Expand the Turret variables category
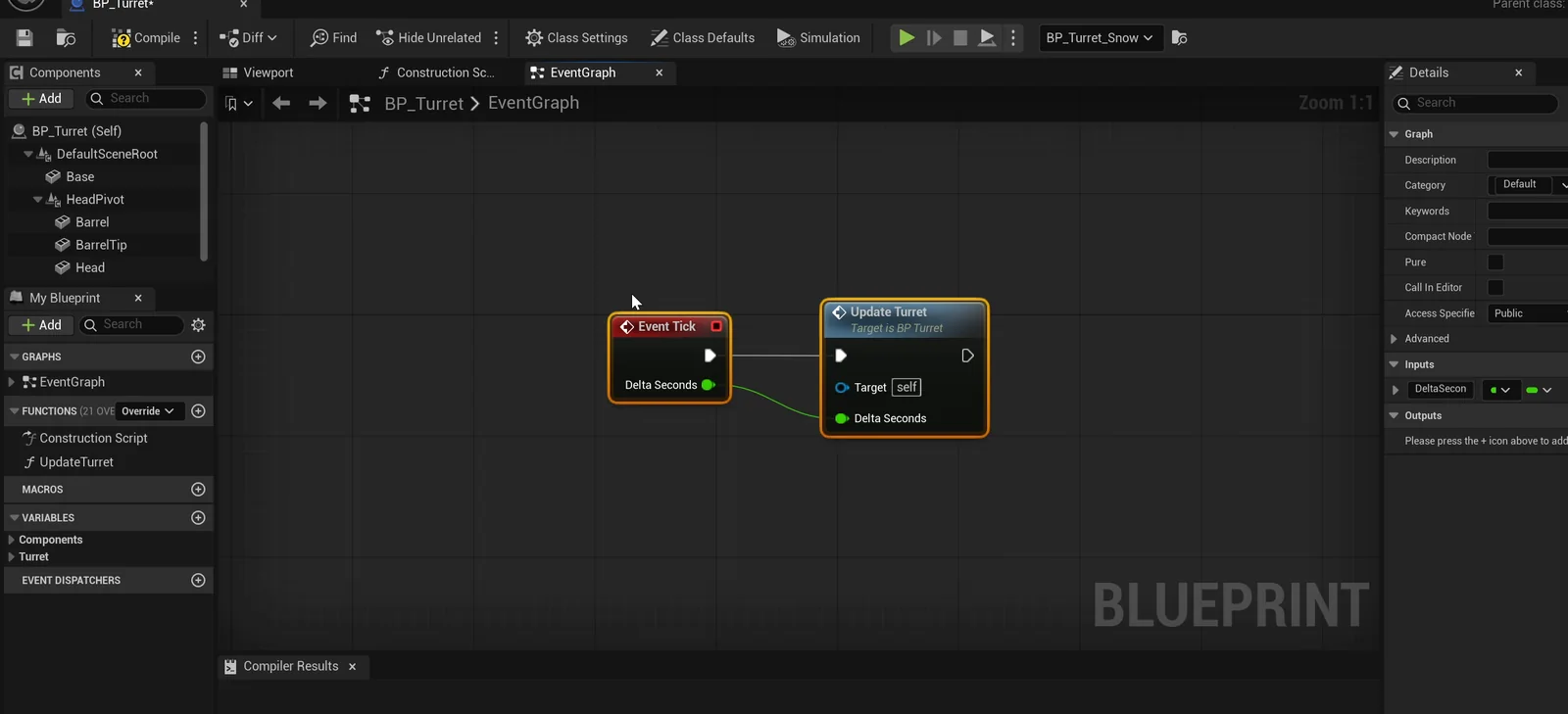This screenshot has width=1568, height=714. tap(11, 556)
